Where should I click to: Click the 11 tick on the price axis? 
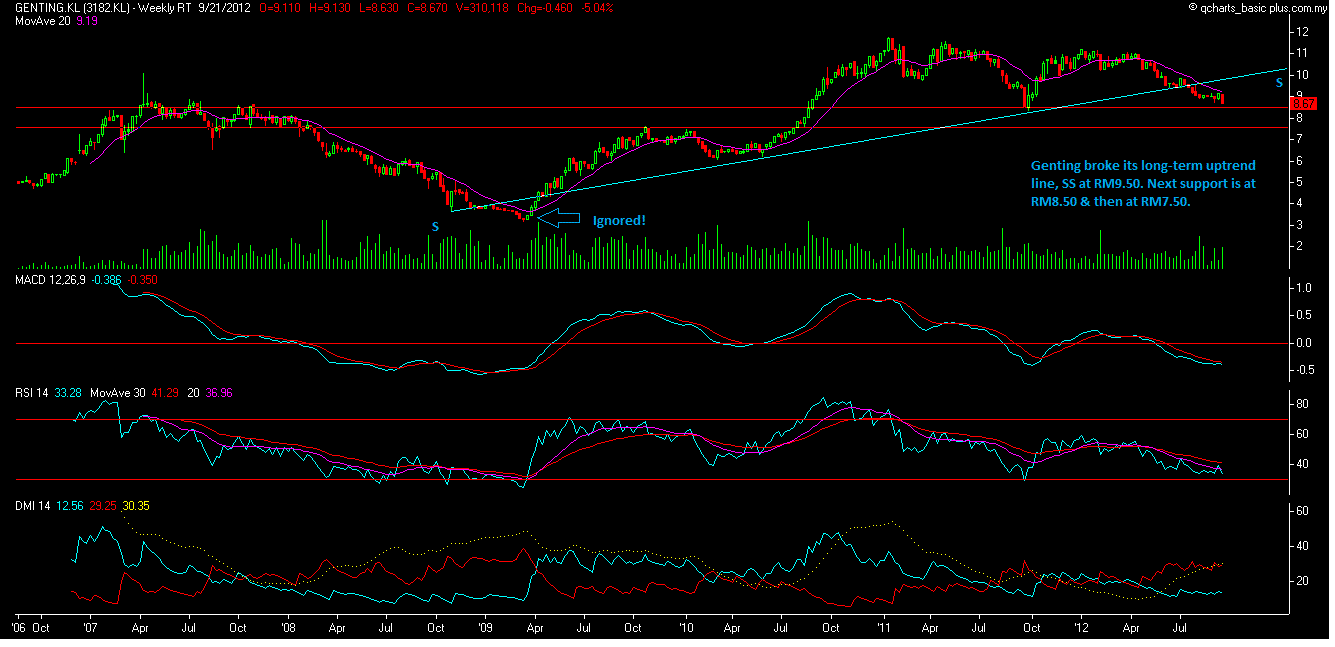coord(1304,53)
